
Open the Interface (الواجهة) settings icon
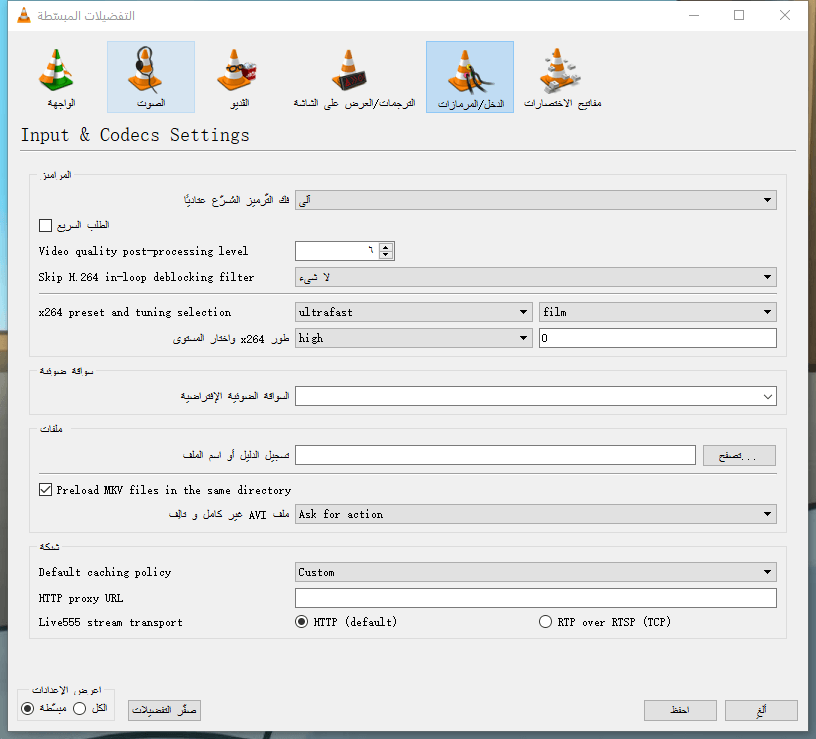click(x=56, y=77)
